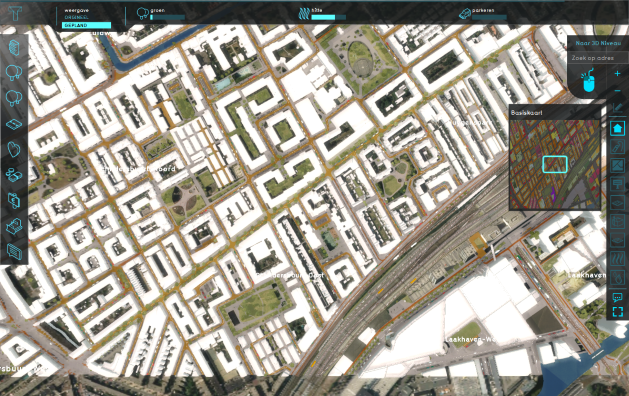Open the message list tool in left sidebar
The image size is (629, 396).
pos(14,252)
